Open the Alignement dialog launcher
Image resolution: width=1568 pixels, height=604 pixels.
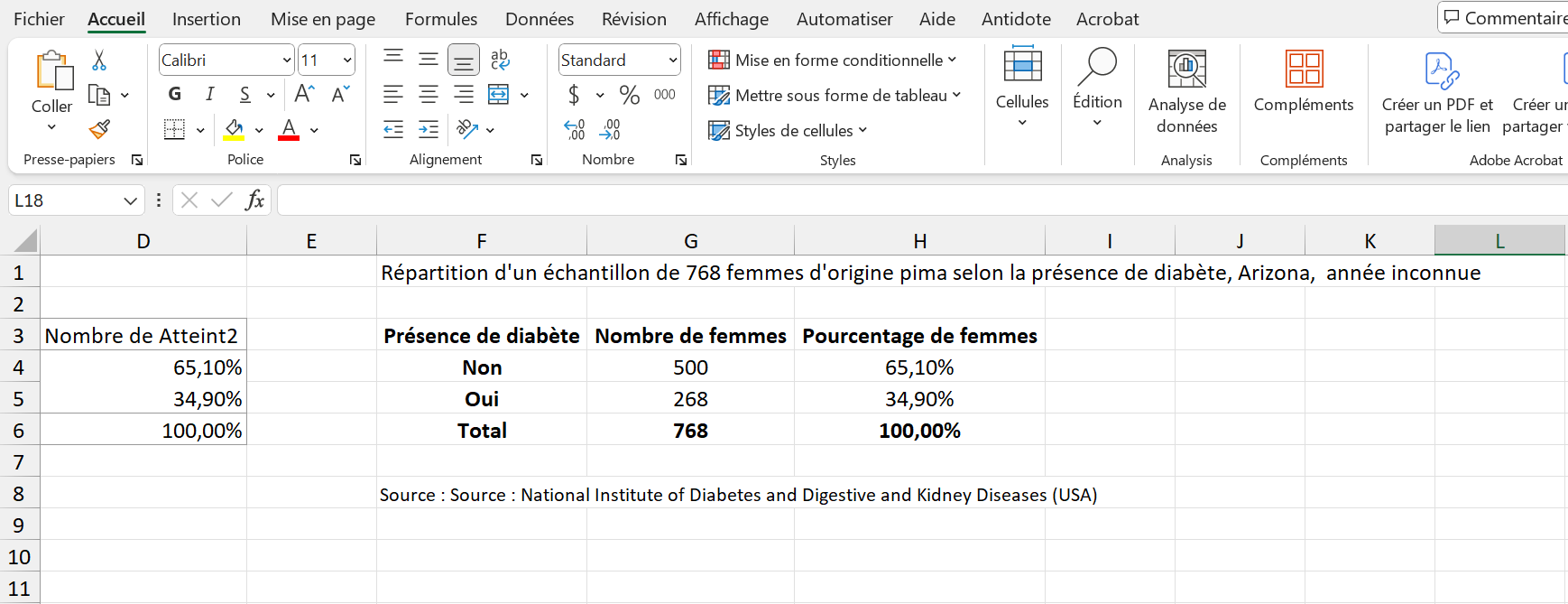coord(537,160)
